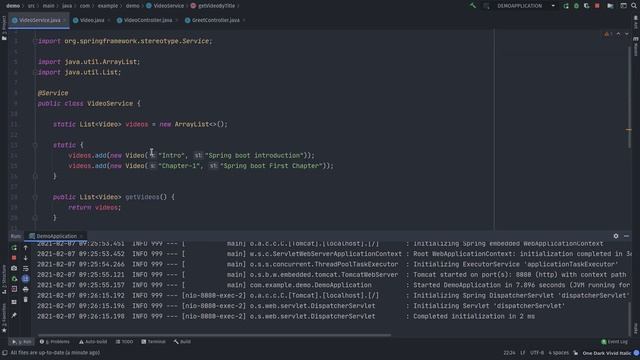The width and height of the screenshot is (640, 360).
Task: Click the demo project breadcrumb
Action: (x=13, y=6)
